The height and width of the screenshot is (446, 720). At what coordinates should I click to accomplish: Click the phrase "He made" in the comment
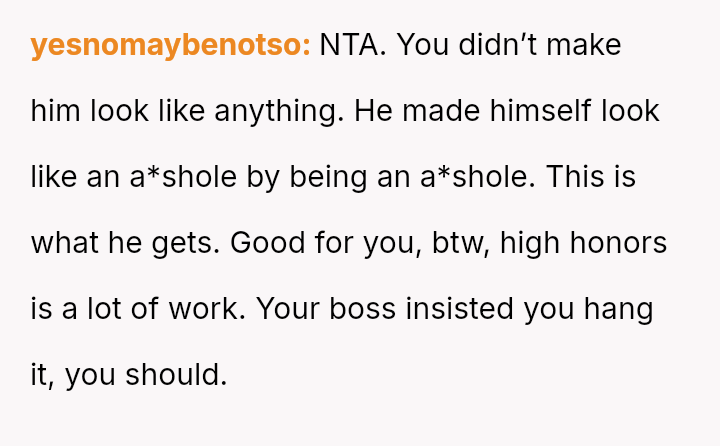point(410,111)
